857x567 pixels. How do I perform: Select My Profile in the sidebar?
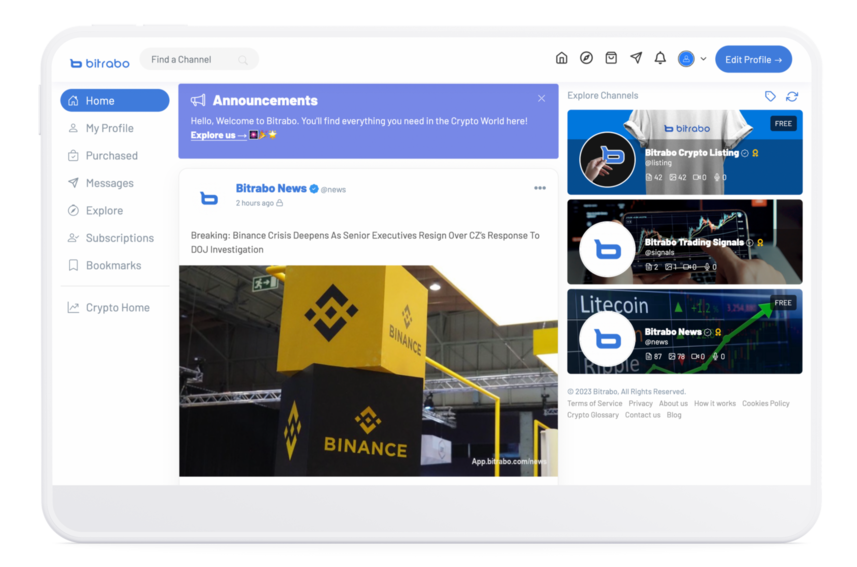(x=109, y=128)
